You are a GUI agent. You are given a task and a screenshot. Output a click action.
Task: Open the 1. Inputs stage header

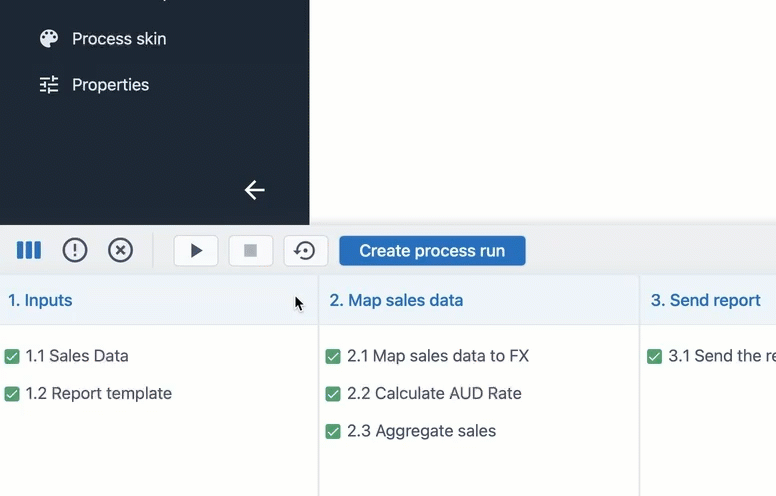[40, 300]
